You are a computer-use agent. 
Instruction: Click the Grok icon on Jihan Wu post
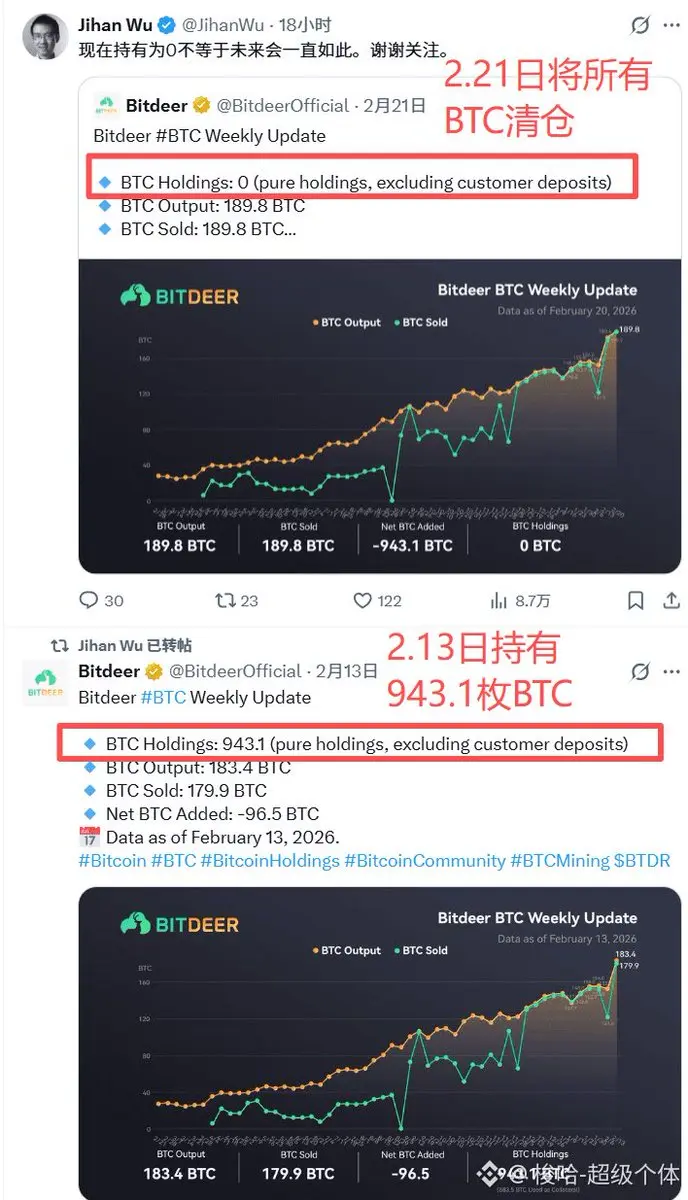point(641,26)
